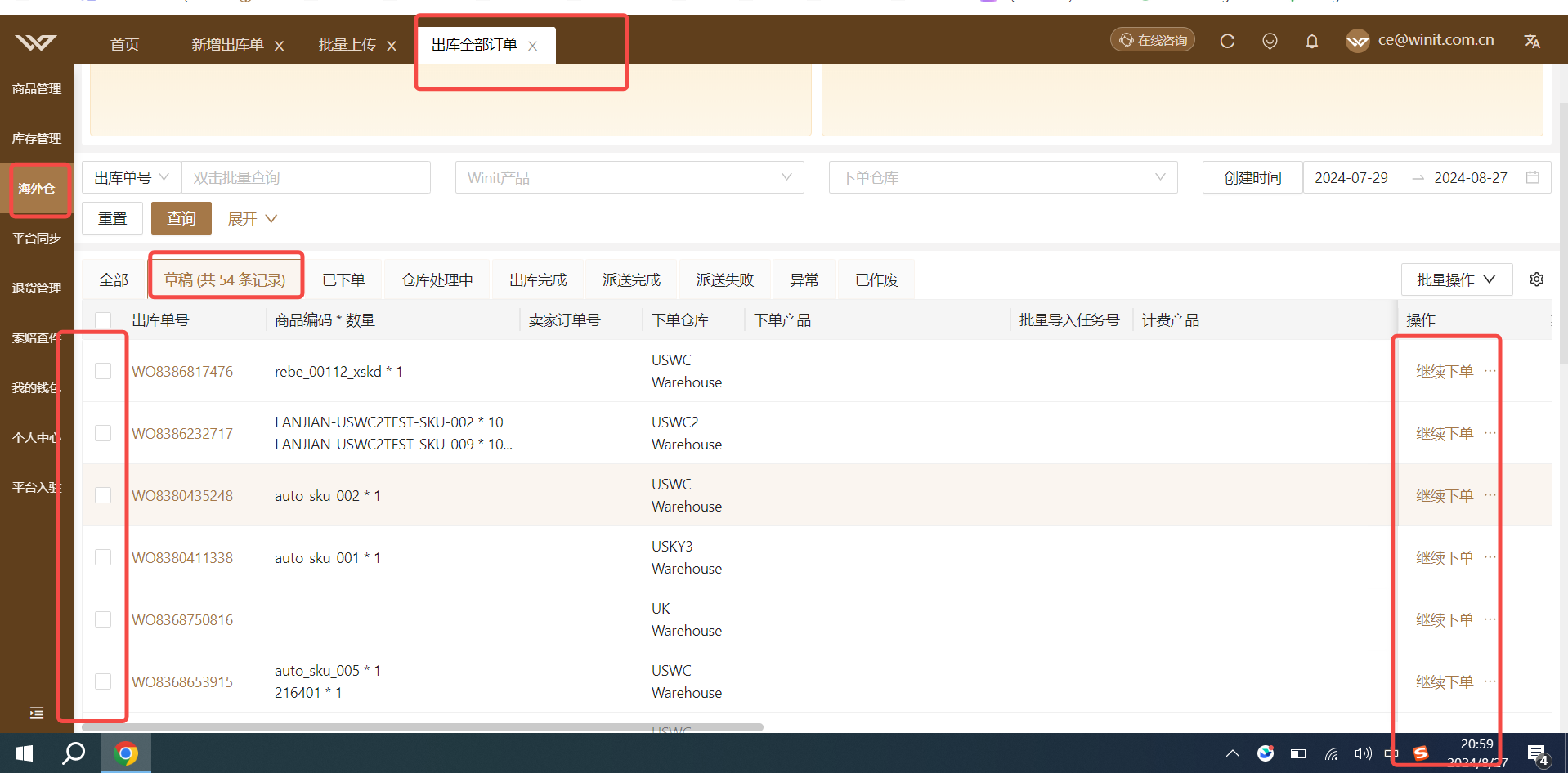Open more actions for WO8380435248
This screenshot has width=1568, height=773.
click(x=1490, y=495)
